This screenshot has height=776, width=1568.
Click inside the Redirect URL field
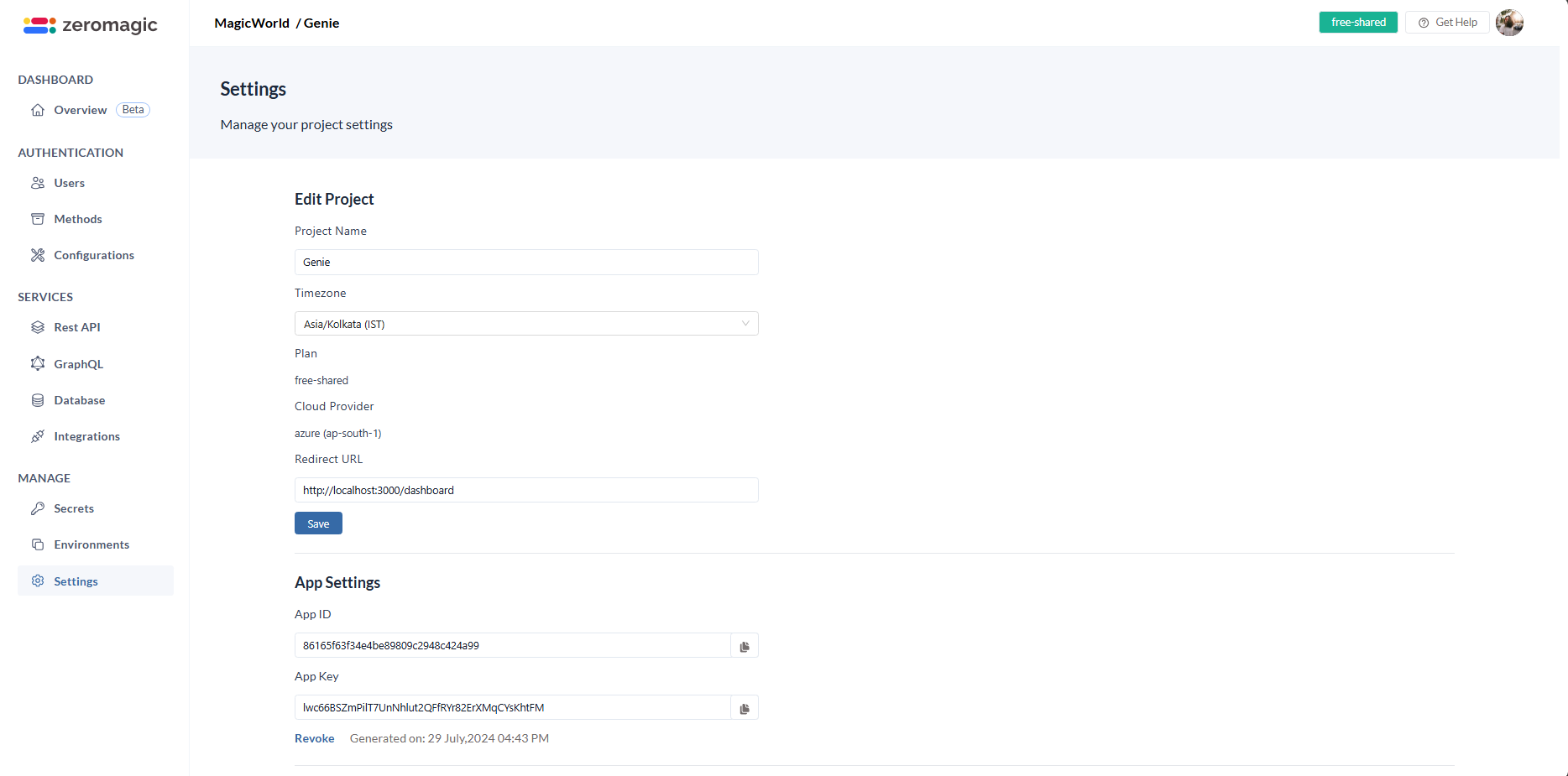pyautogui.click(x=525, y=490)
